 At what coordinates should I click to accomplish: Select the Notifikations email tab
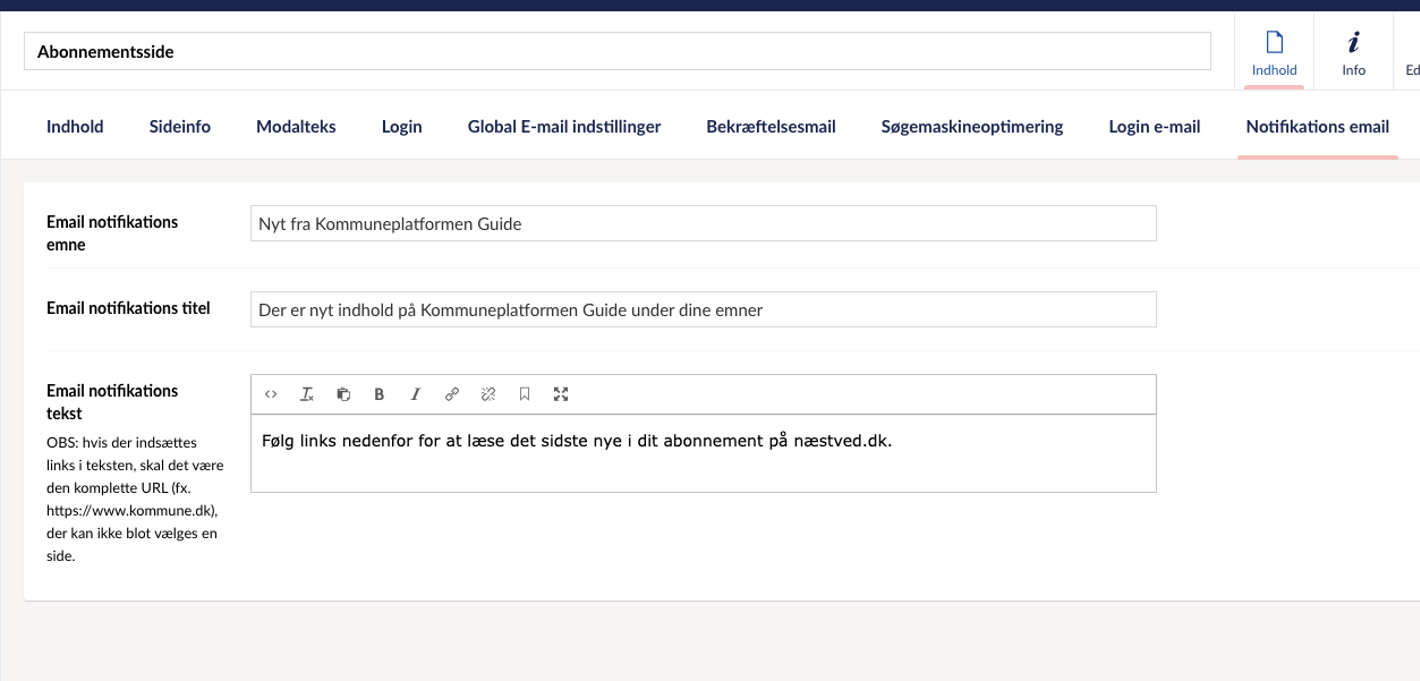1317,126
